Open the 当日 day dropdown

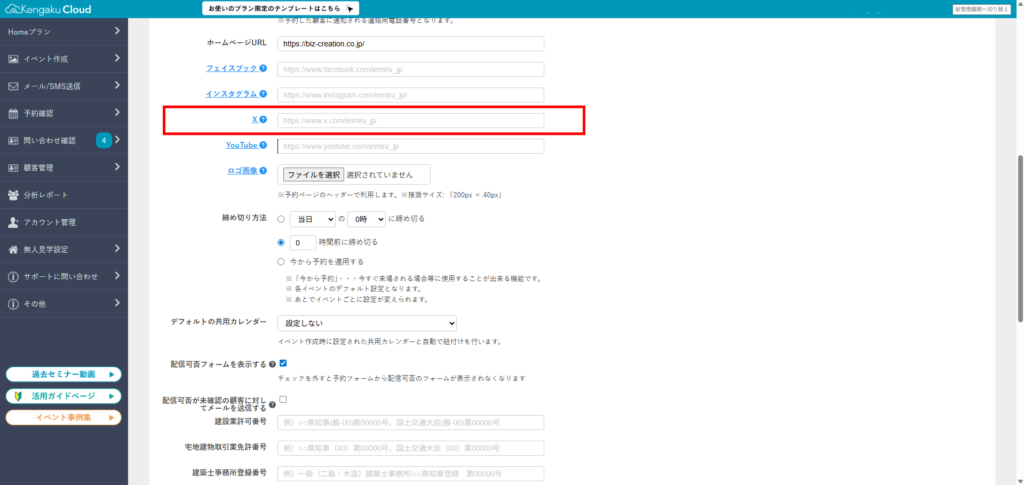313,219
